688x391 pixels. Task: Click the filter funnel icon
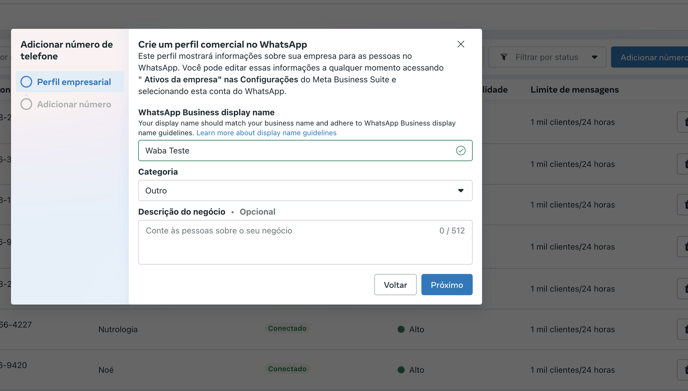tap(504, 57)
